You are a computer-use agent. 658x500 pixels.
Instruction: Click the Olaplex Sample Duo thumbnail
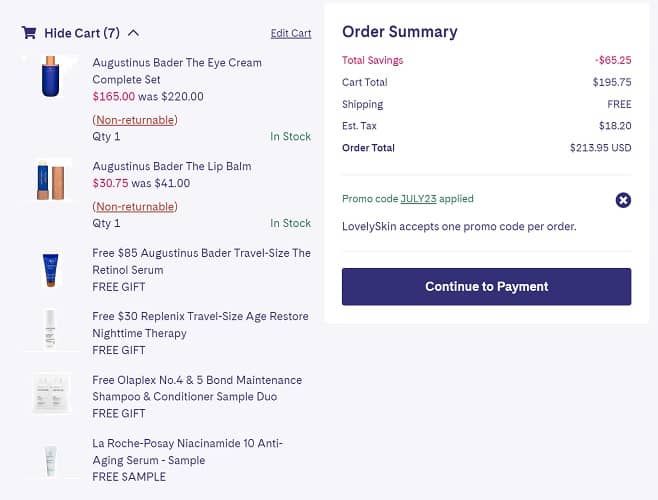click(x=51, y=392)
